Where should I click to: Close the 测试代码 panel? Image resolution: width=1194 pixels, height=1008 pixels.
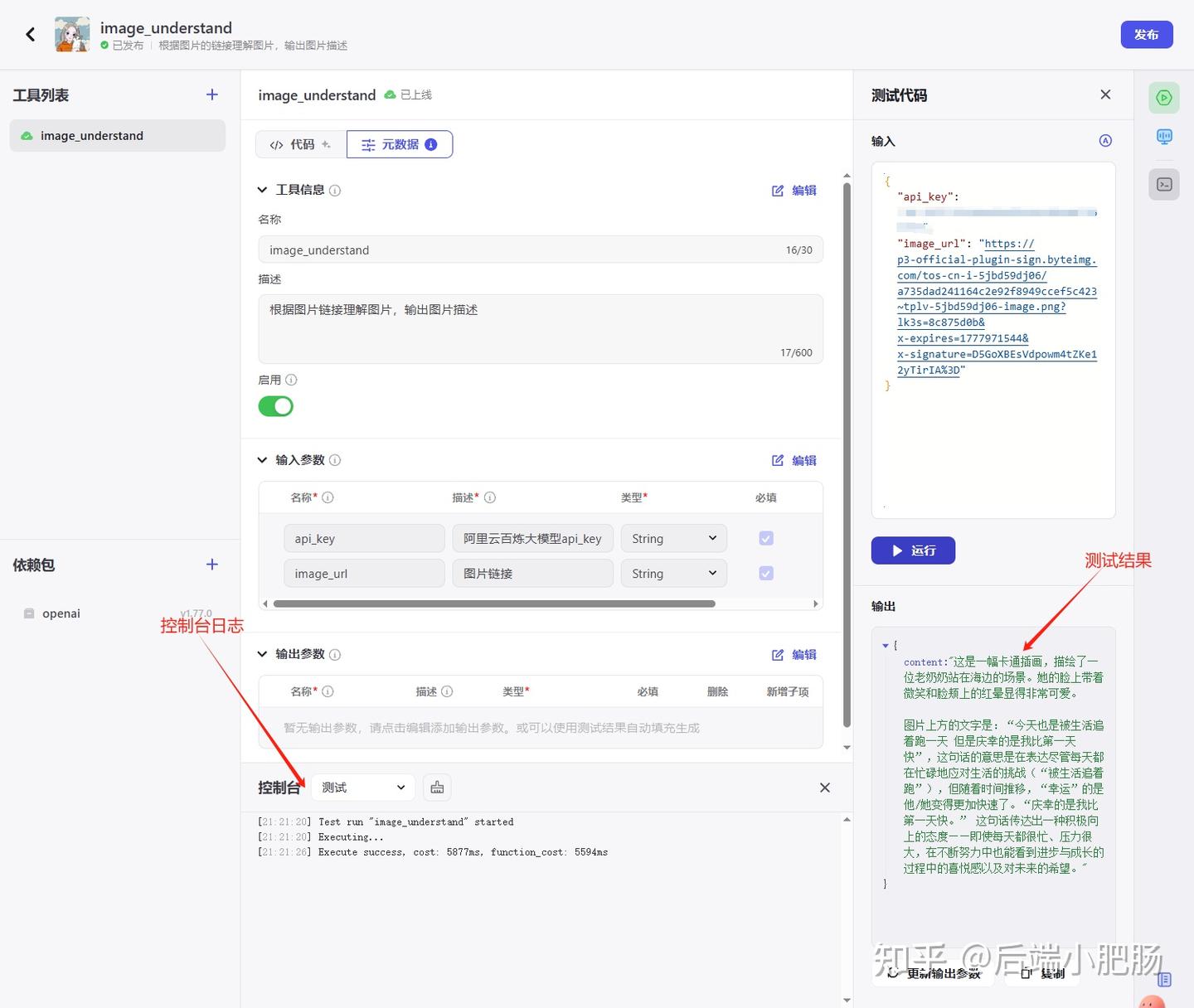pyautogui.click(x=1105, y=94)
